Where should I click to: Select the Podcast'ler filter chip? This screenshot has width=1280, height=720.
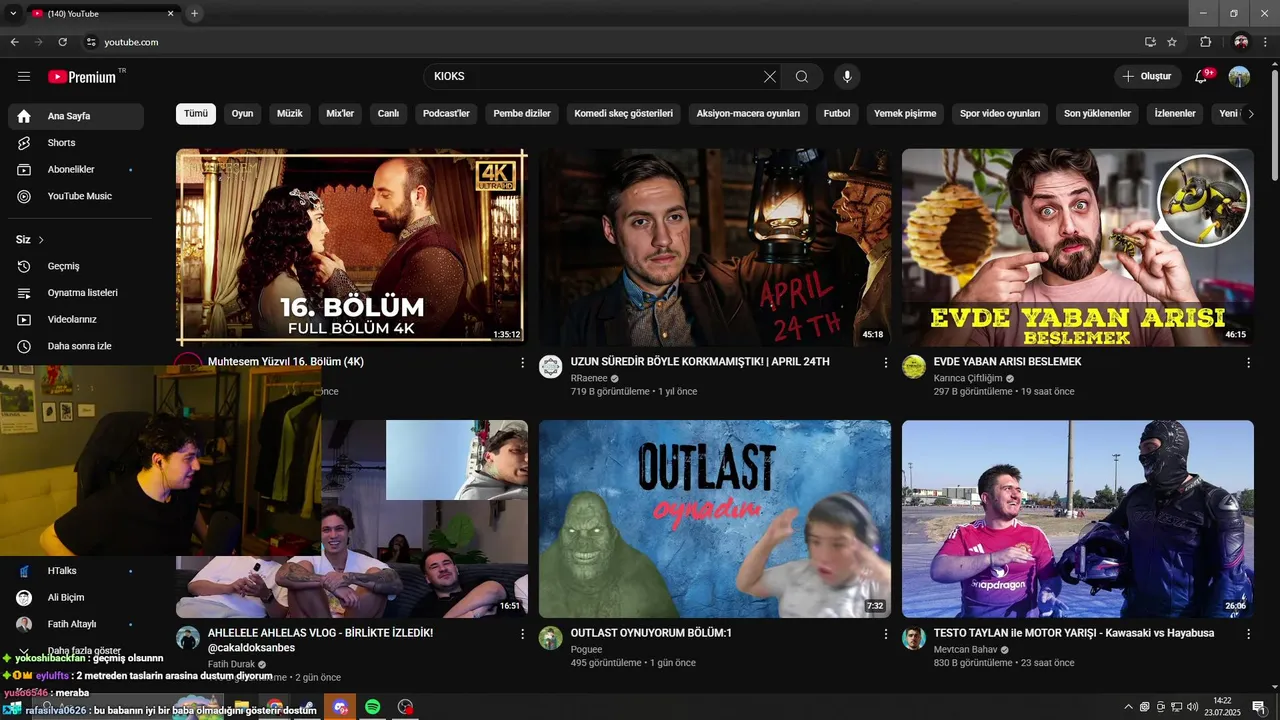(446, 114)
